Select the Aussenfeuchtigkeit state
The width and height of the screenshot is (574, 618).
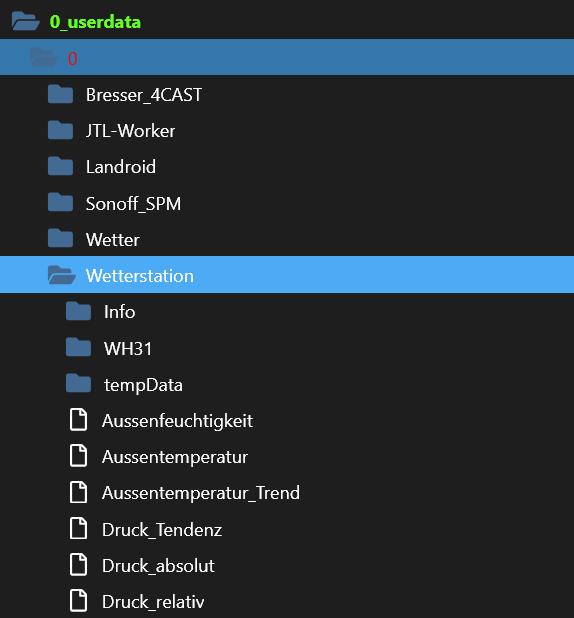pyautogui.click(x=177, y=421)
